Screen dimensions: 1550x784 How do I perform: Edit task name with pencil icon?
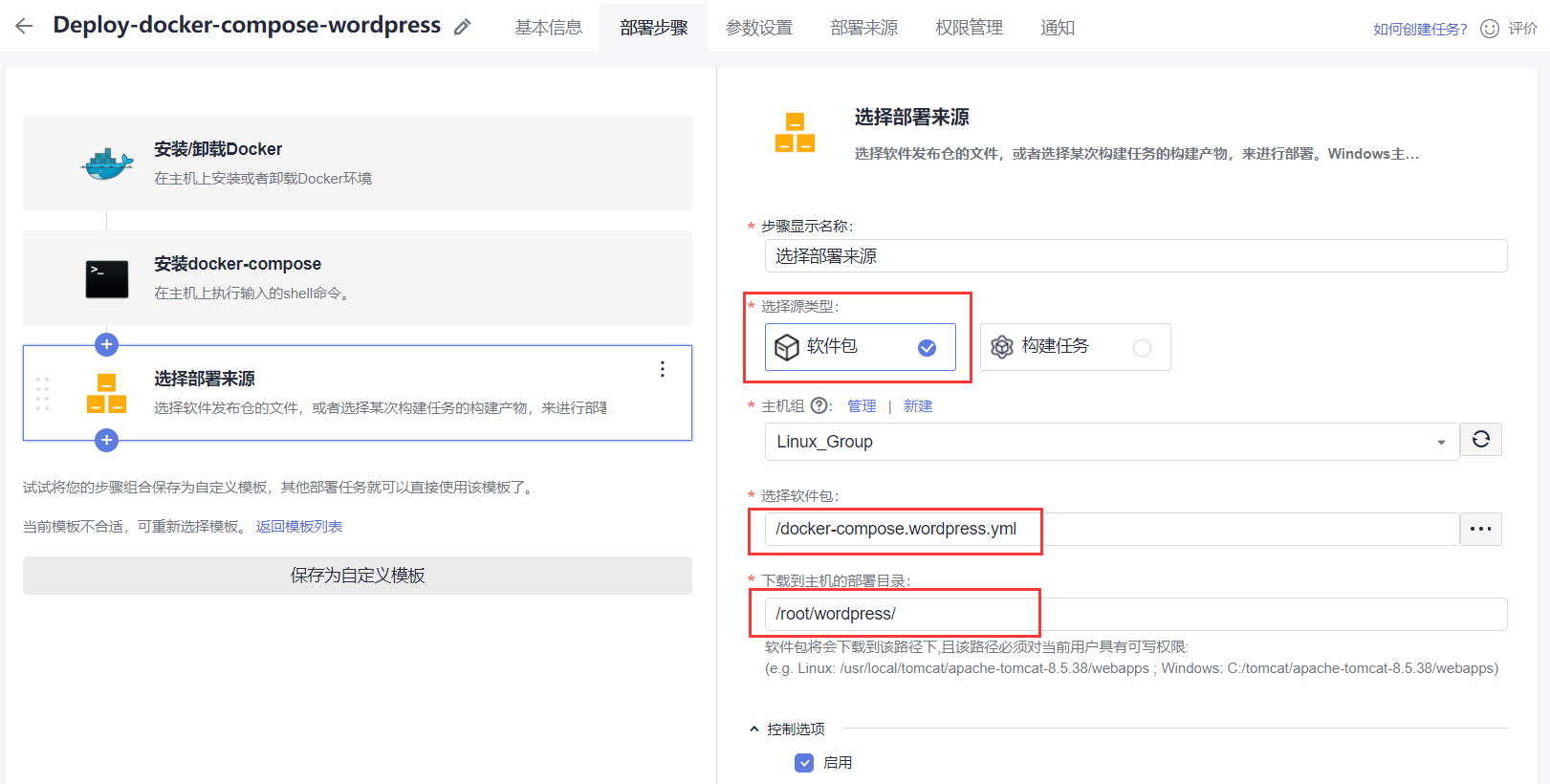click(463, 27)
